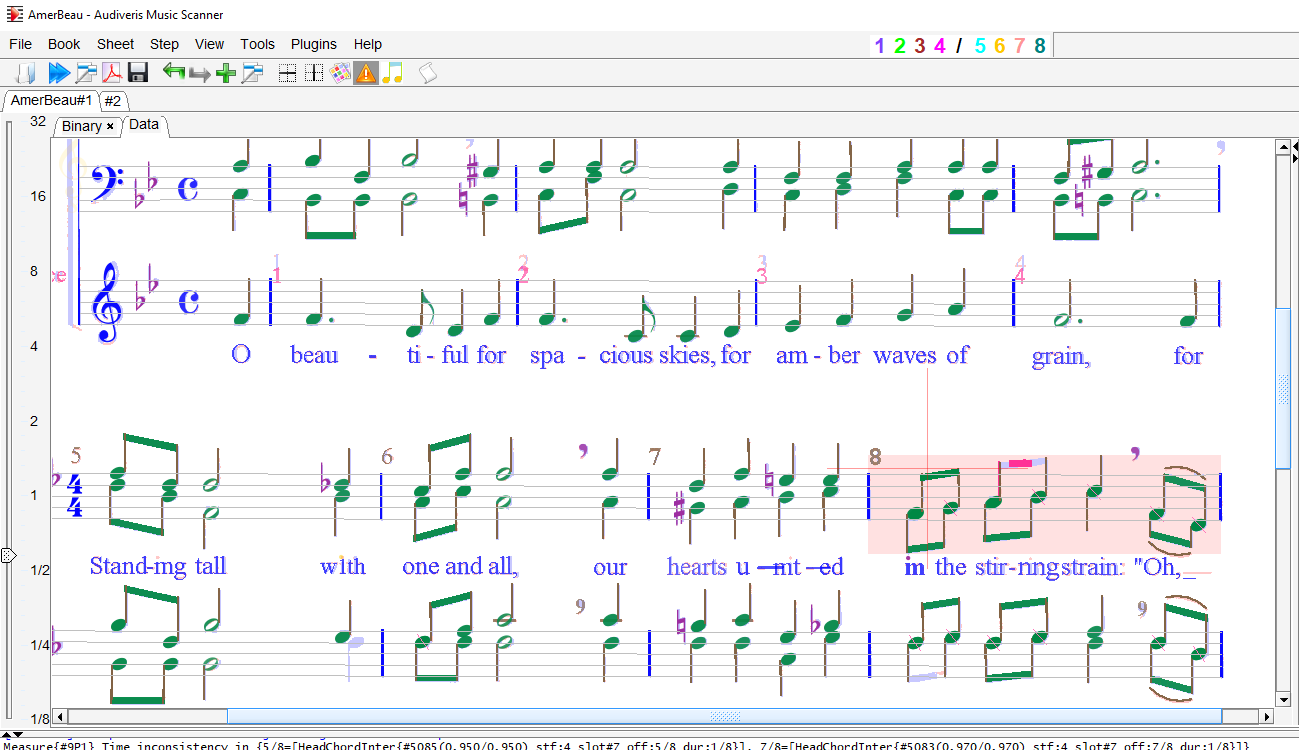Click the green plus icon
The width and height of the screenshot is (1299, 750).
225,72
